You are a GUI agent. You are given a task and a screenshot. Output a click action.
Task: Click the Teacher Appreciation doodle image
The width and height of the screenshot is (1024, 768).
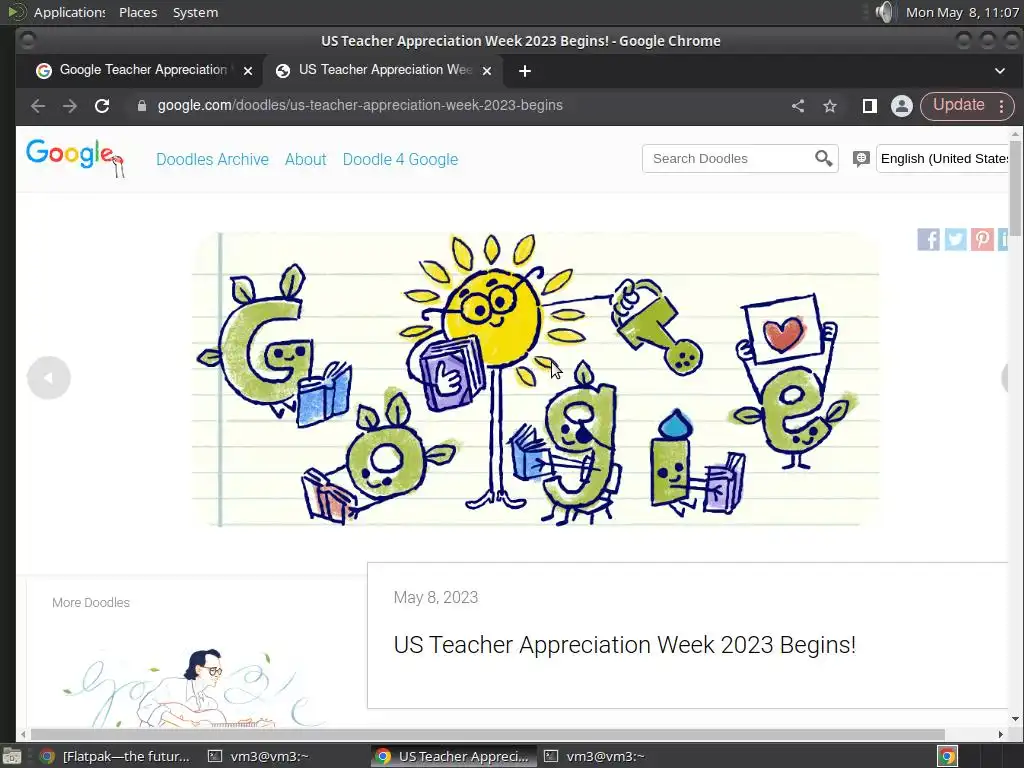536,379
